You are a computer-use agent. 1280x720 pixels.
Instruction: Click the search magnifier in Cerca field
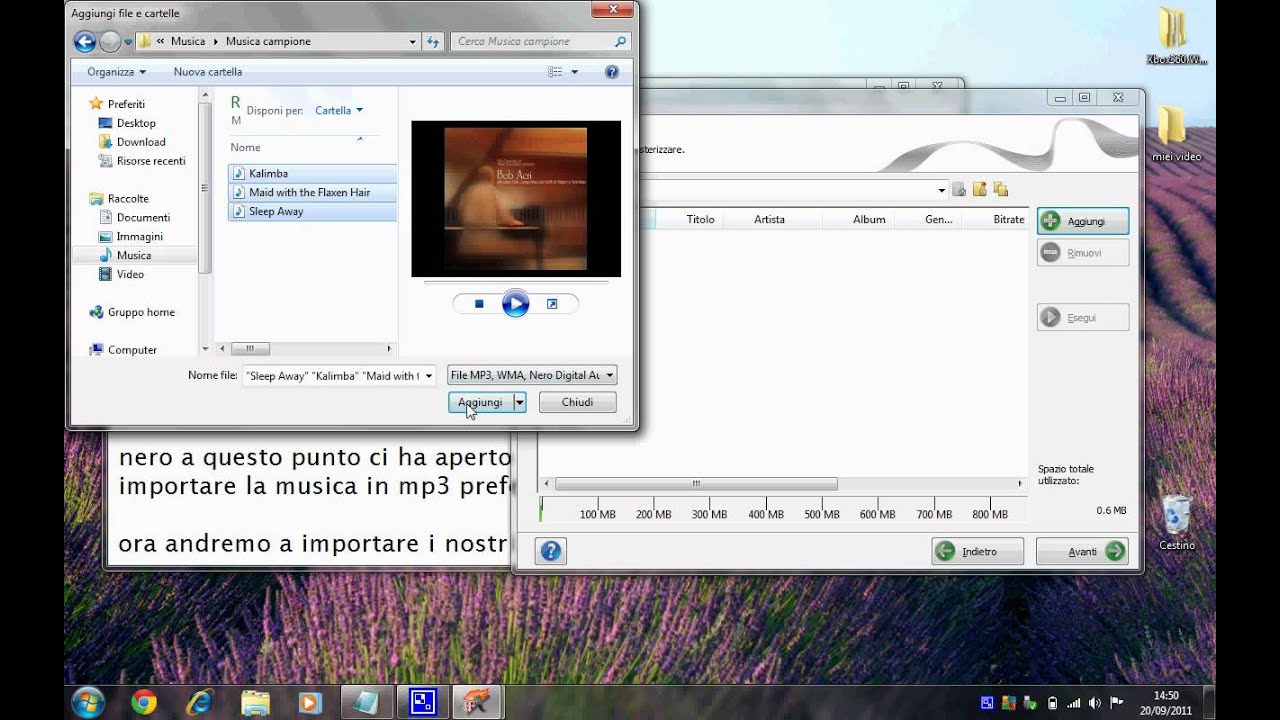point(620,41)
